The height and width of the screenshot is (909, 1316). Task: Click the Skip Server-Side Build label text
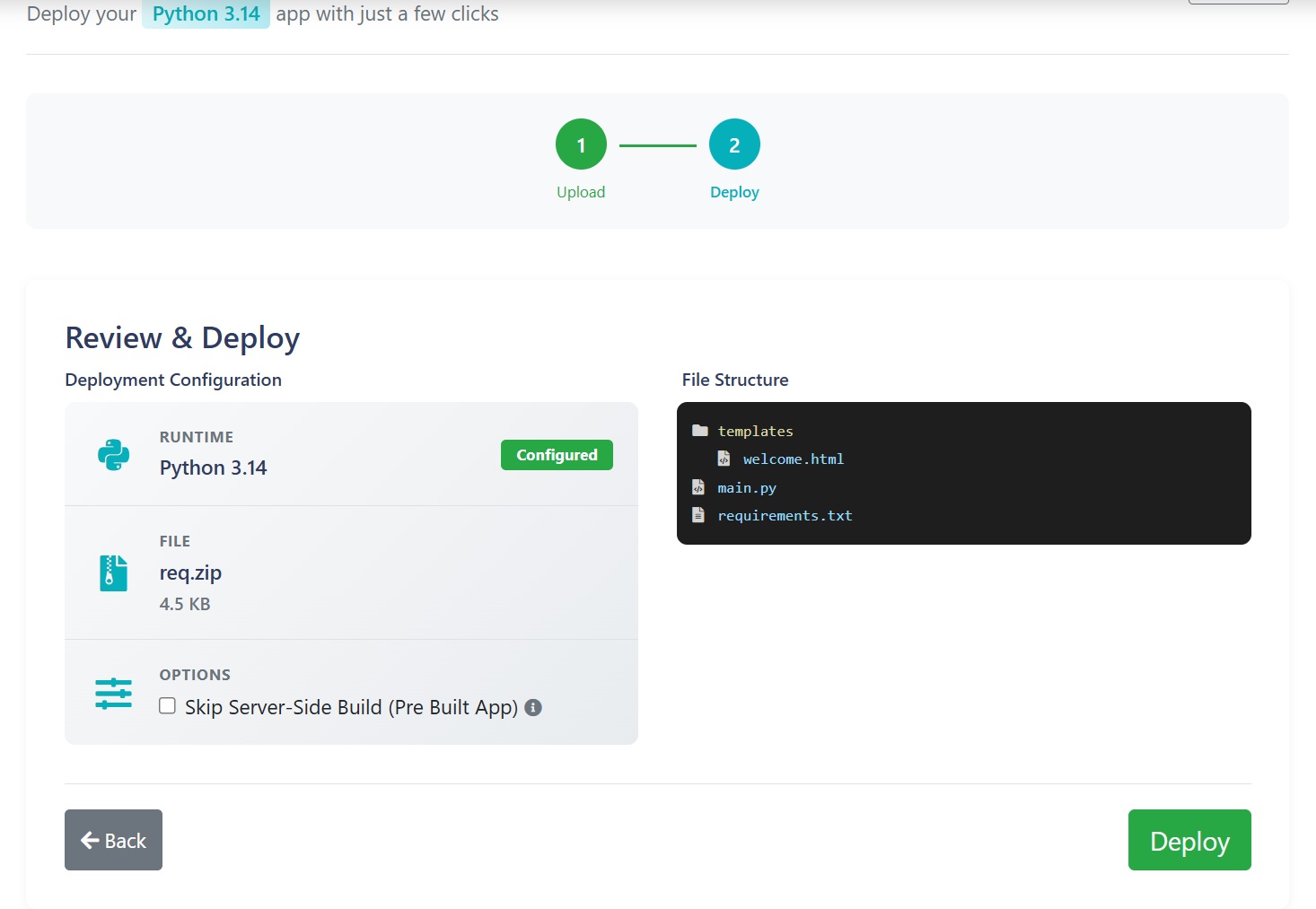point(351,708)
